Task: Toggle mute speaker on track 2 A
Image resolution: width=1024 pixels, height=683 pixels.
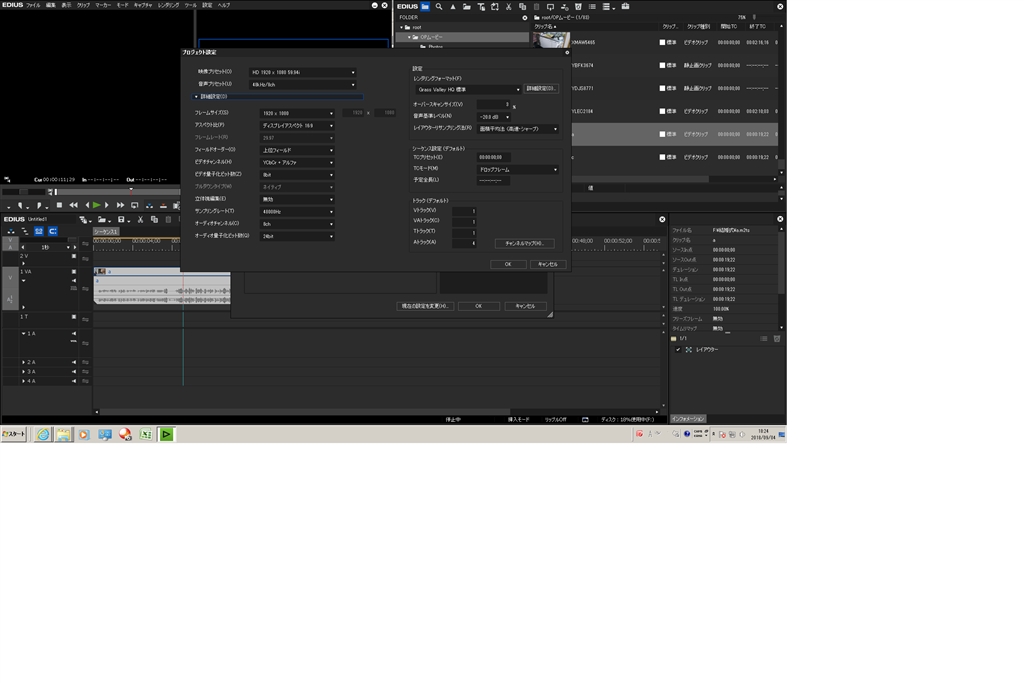Action: [x=74, y=362]
